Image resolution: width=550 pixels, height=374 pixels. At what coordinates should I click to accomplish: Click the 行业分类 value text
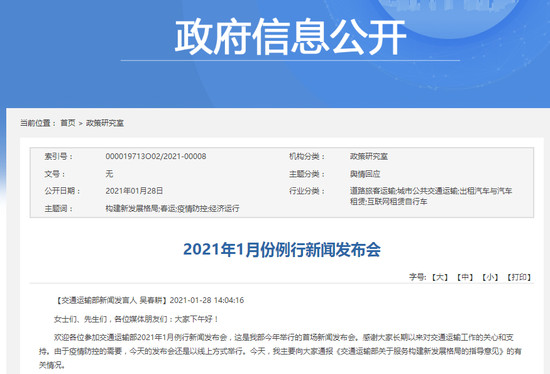click(431, 196)
